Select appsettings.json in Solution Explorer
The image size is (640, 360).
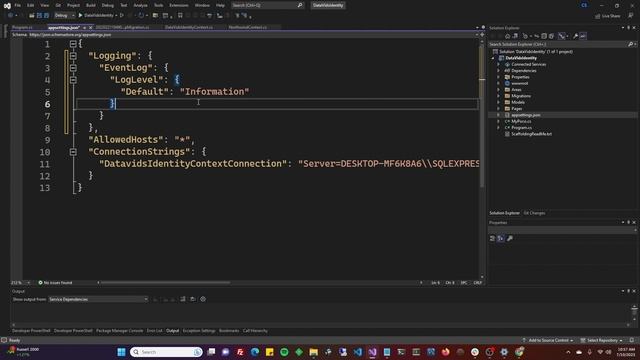pyautogui.click(x=525, y=115)
